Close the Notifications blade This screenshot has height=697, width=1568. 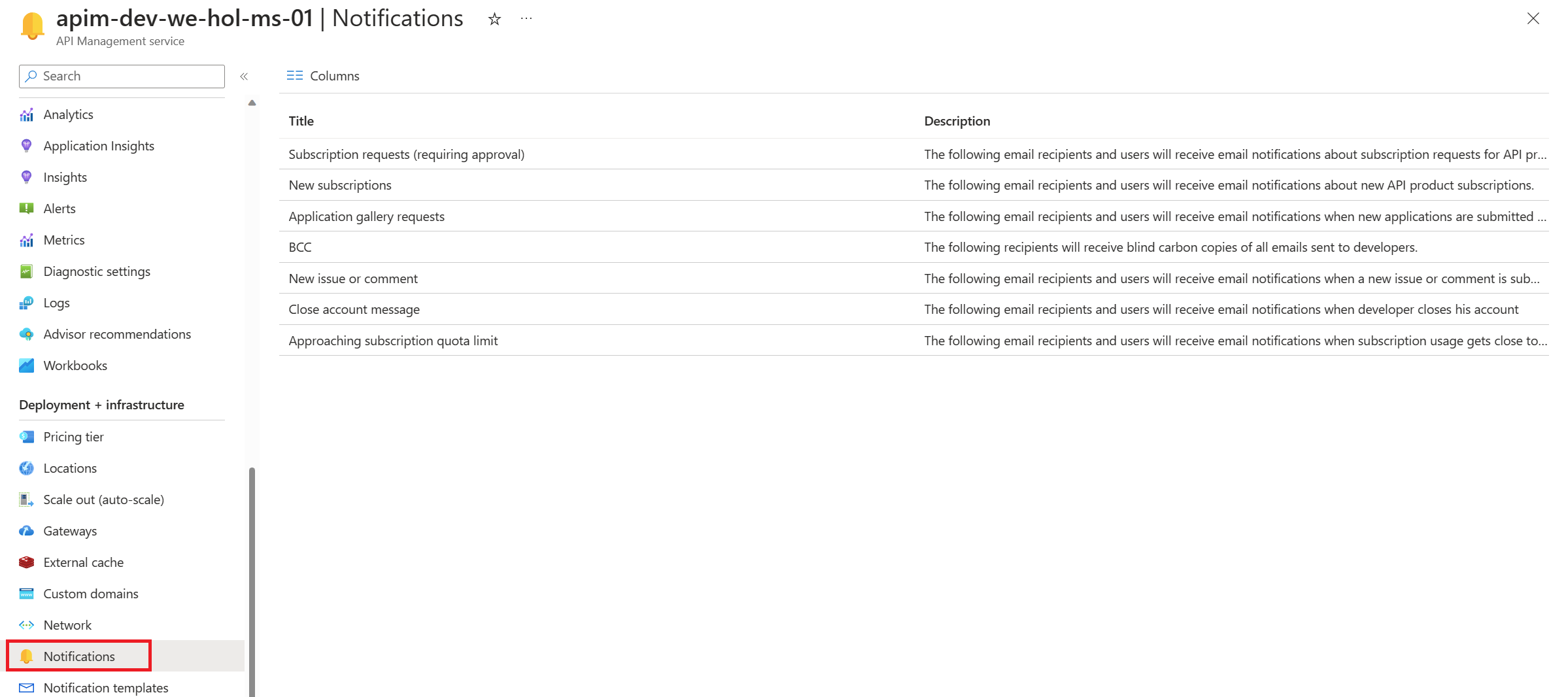[1533, 18]
